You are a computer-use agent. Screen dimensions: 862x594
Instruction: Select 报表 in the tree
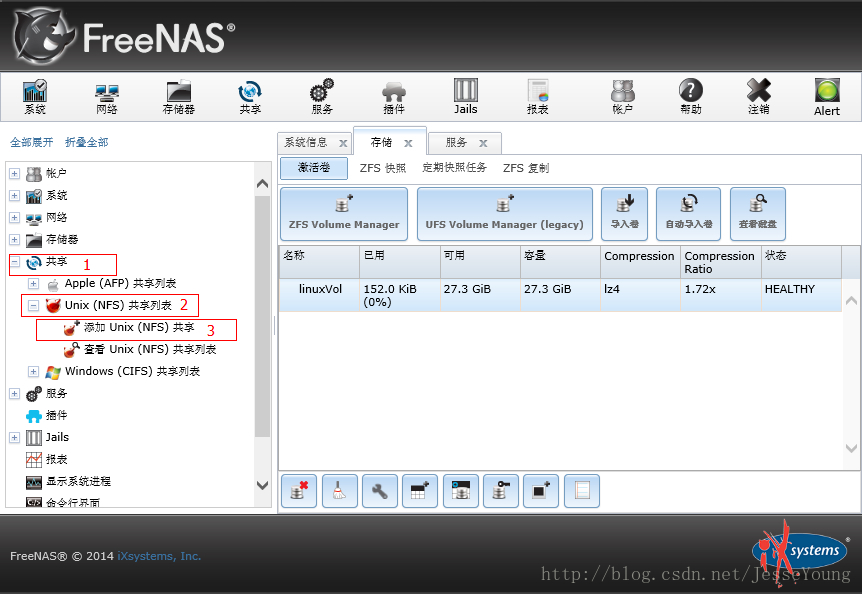pos(57,459)
